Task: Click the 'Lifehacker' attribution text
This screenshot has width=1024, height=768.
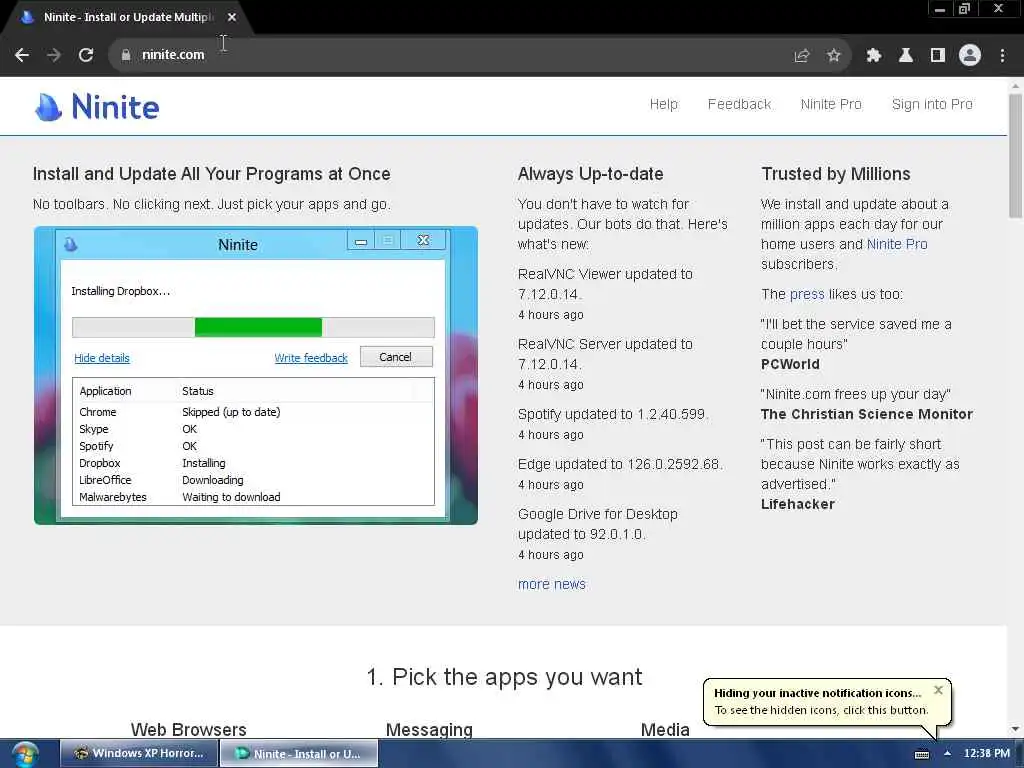Action: 797,504
